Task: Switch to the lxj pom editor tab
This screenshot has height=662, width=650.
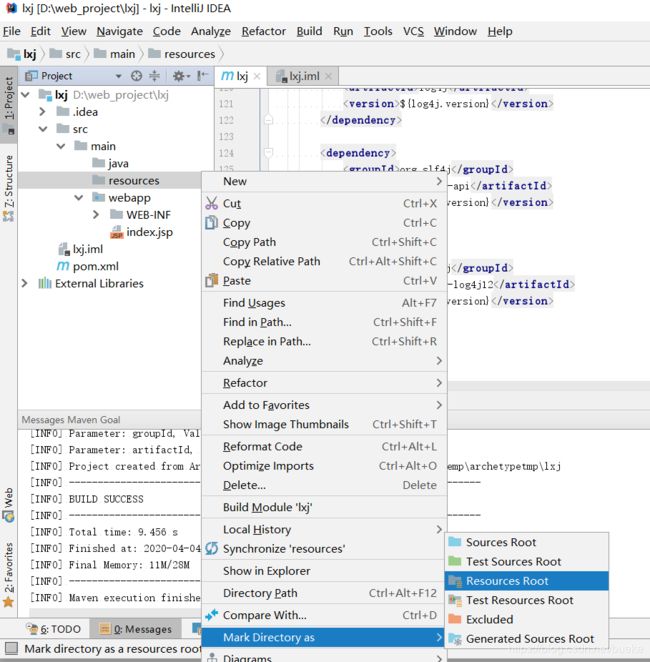Action: (241, 76)
